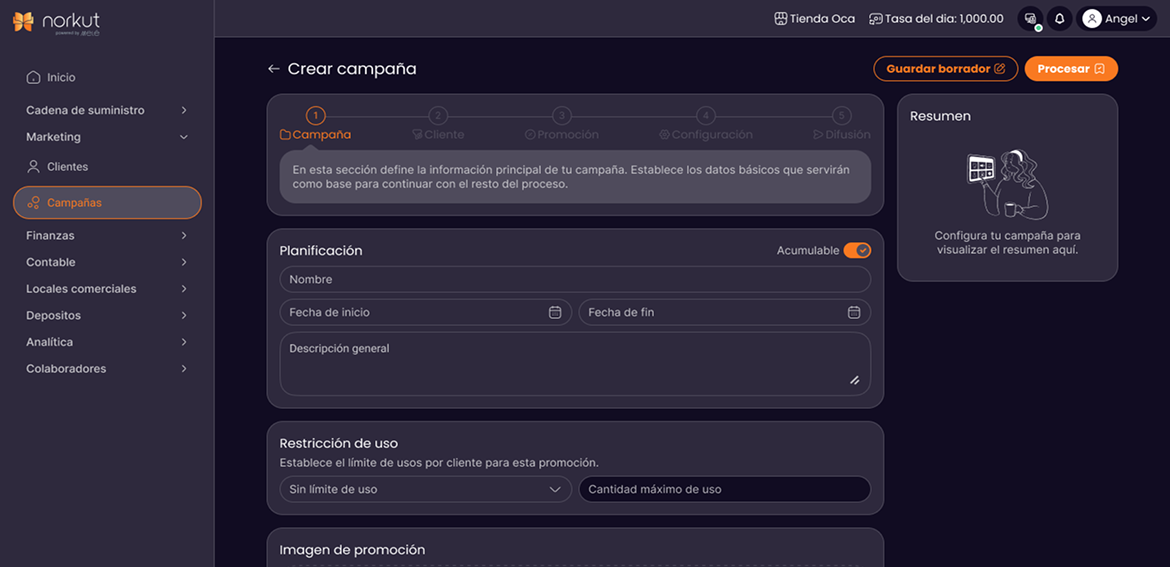Screen dimensions: 1170x567
Task: Open the Angel account dropdown
Action: (x=1116, y=19)
